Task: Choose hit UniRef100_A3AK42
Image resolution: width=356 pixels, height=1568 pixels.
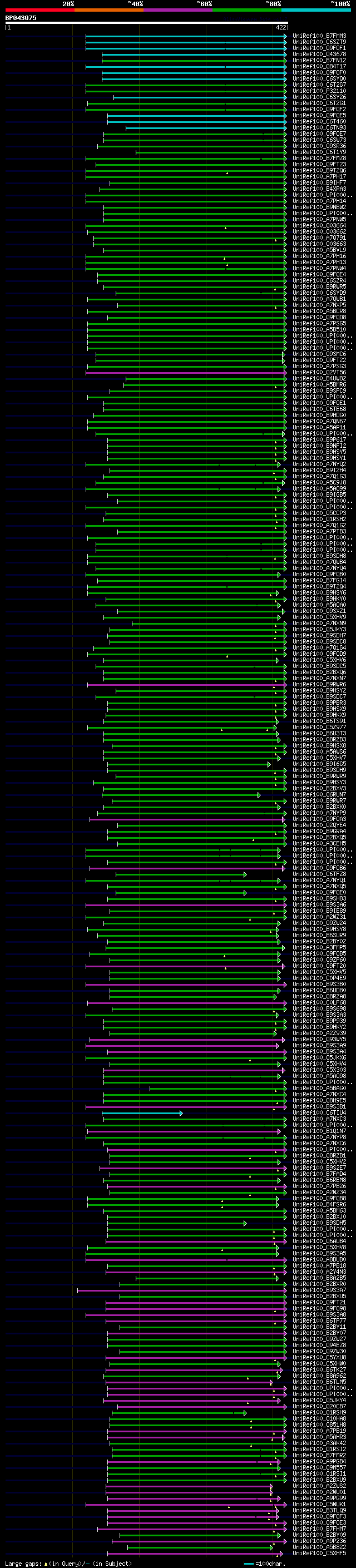Action: click(x=319, y=1443)
